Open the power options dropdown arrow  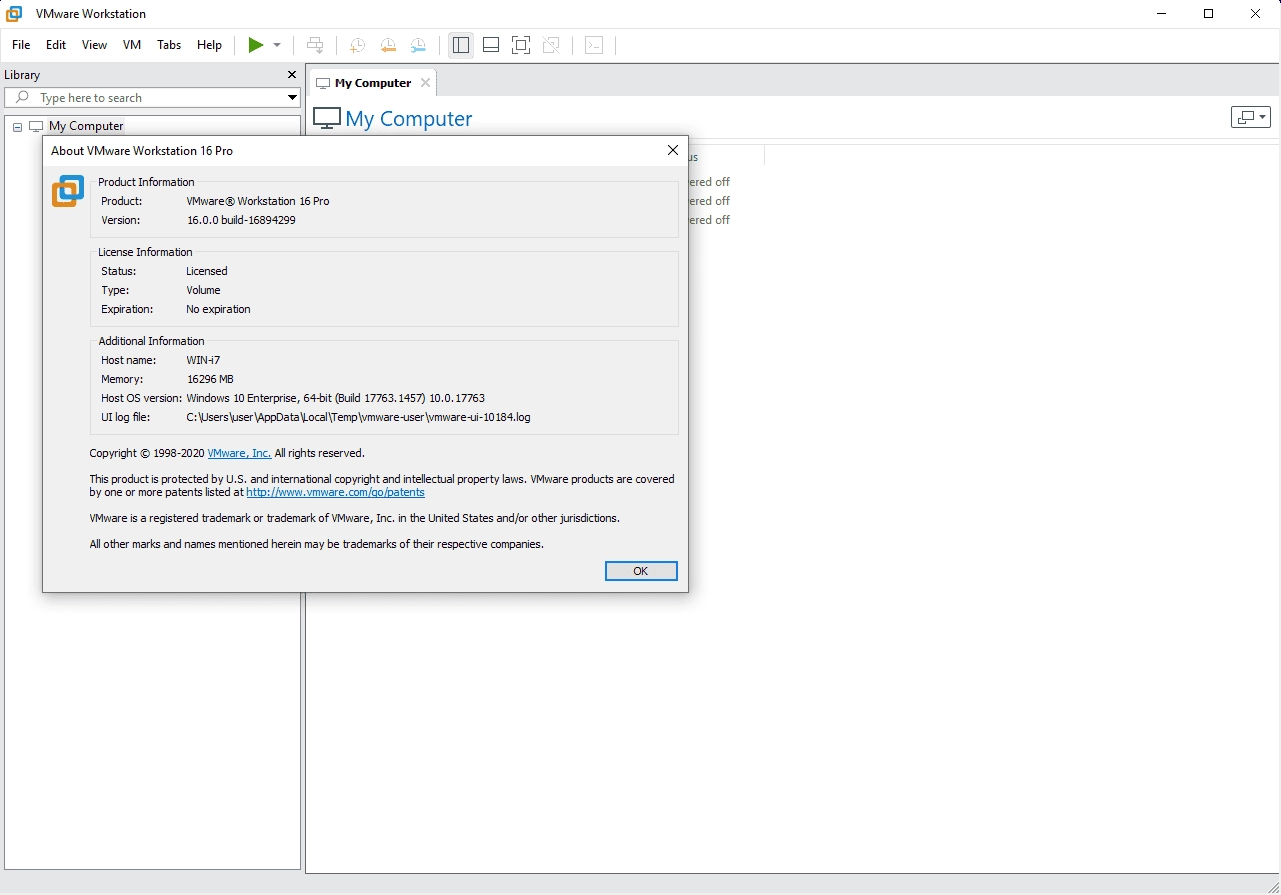click(277, 45)
